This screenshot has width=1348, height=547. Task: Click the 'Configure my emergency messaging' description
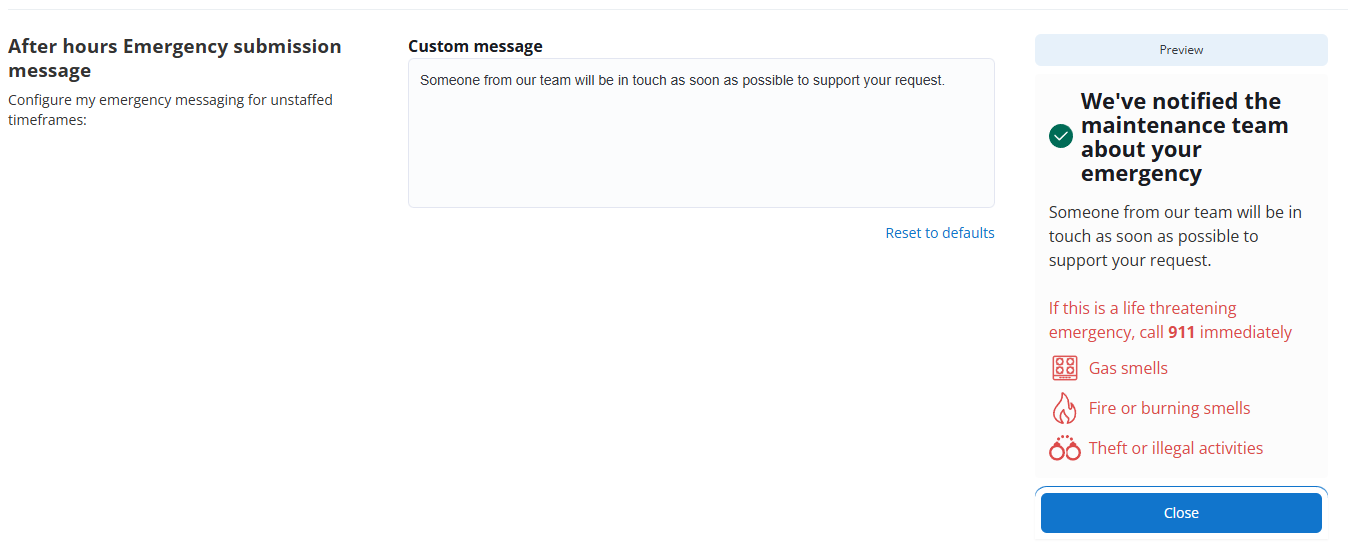pos(170,109)
